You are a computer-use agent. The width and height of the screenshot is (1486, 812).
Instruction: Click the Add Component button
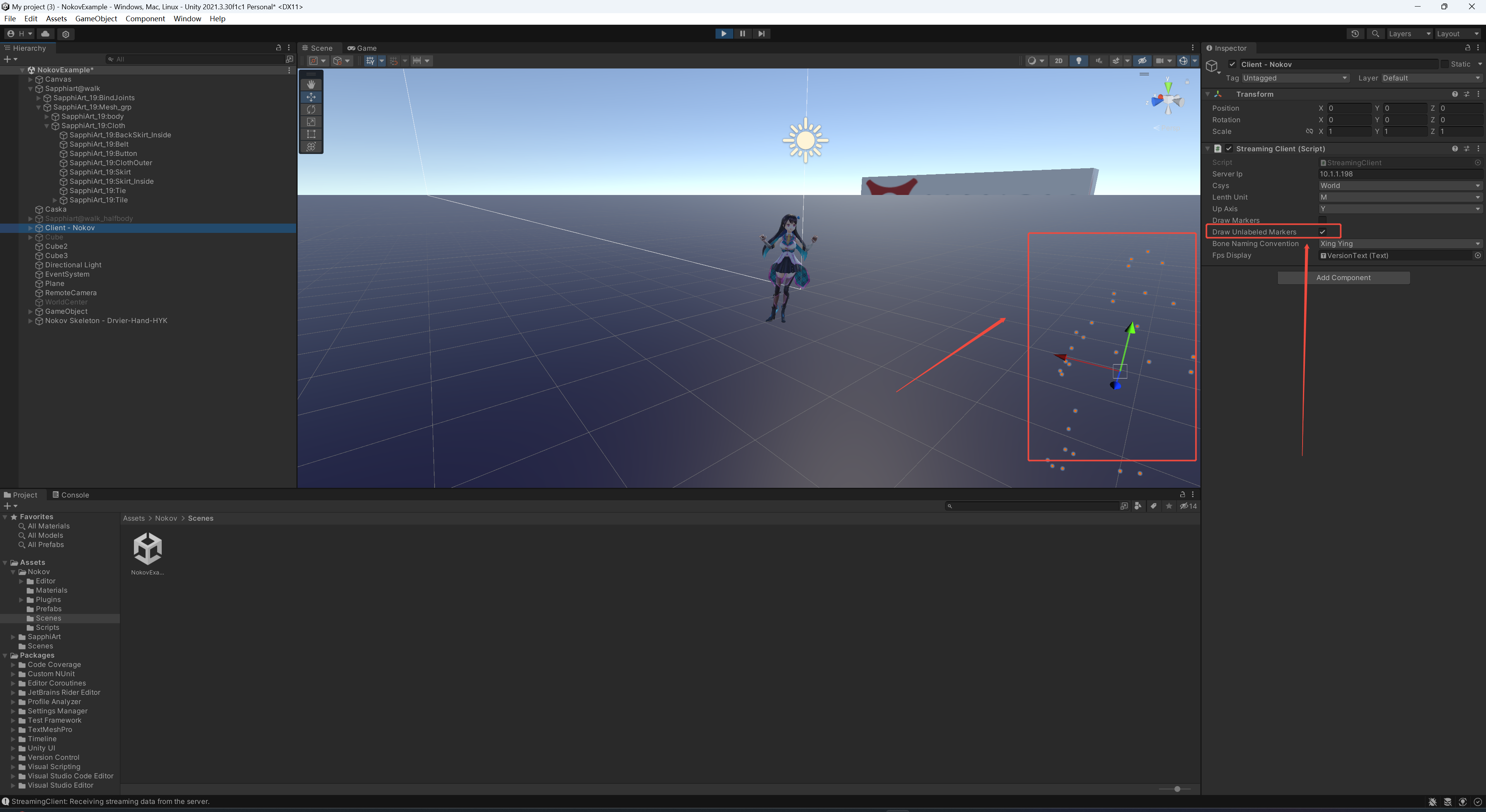pyautogui.click(x=1343, y=277)
